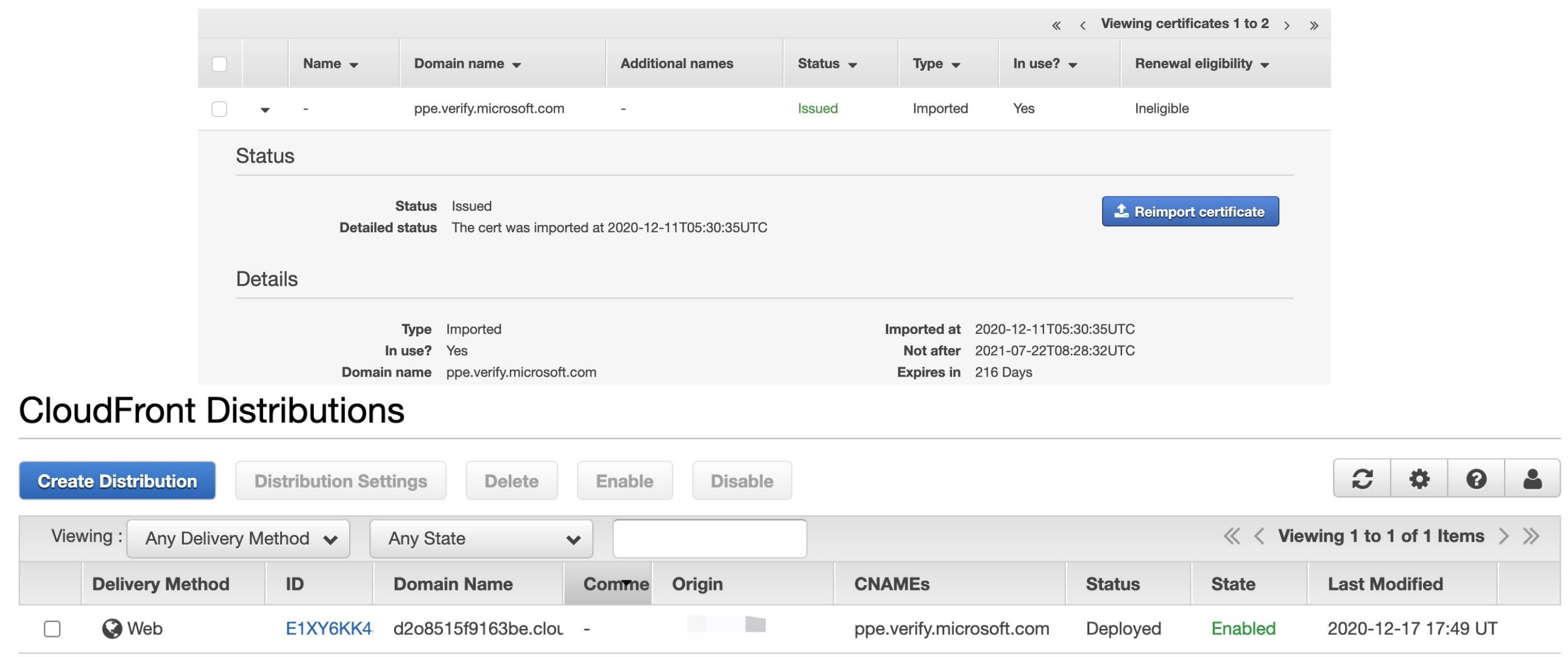Go to previous page of distributions
1568x657 pixels.
click(1259, 536)
